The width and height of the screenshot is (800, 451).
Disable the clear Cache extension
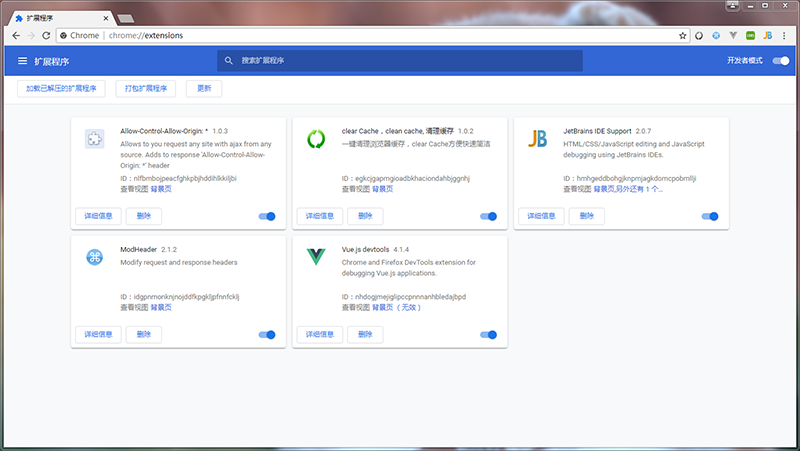pos(488,216)
